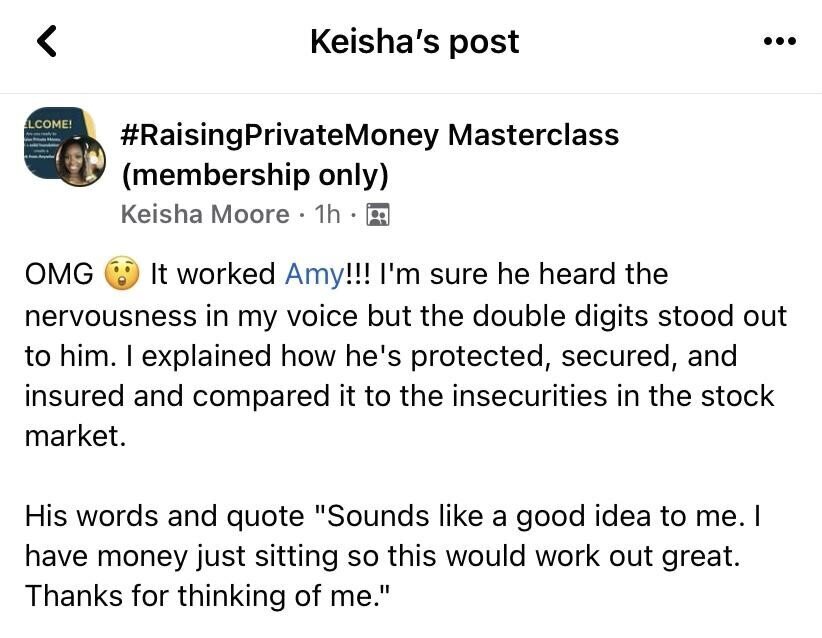This screenshot has width=822, height=638.
Task: Open the tagged "Amy" mention
Action: click(x=314, y=274)
